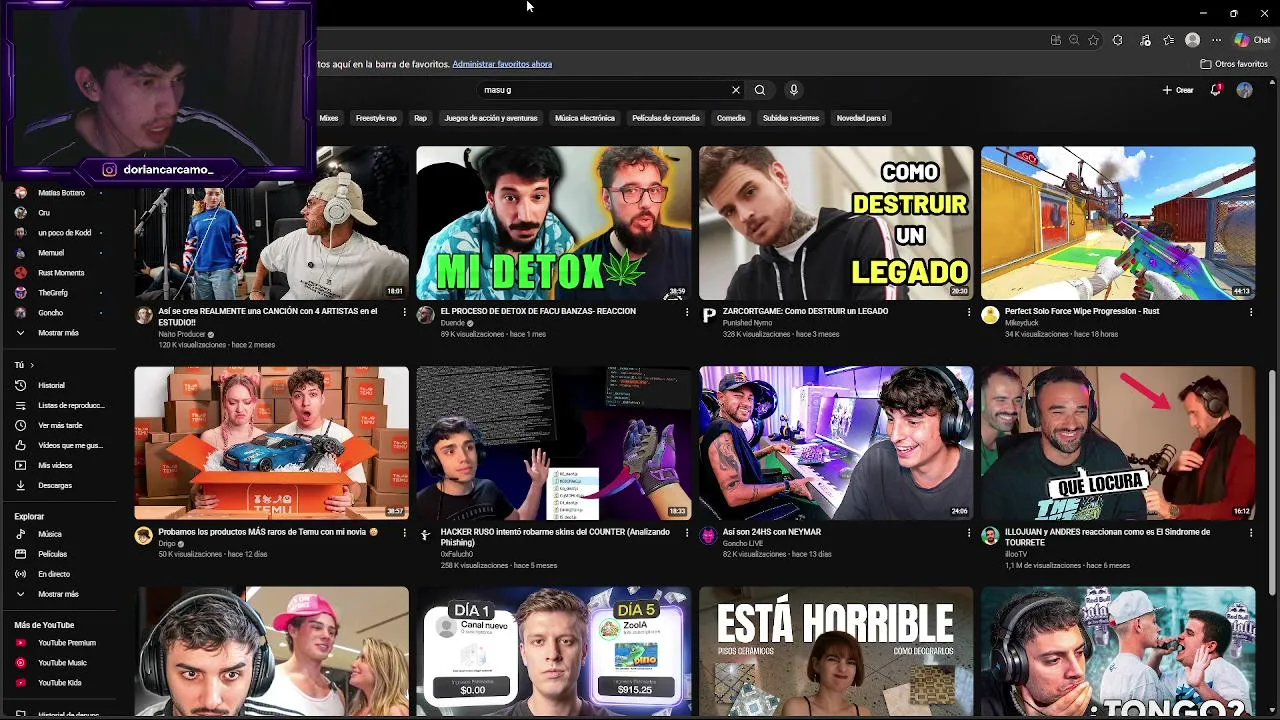The width and height of the screenshot is (1280, 720).
Task: Click the Administrar favoritos ahora link
Action: (502, 64)
